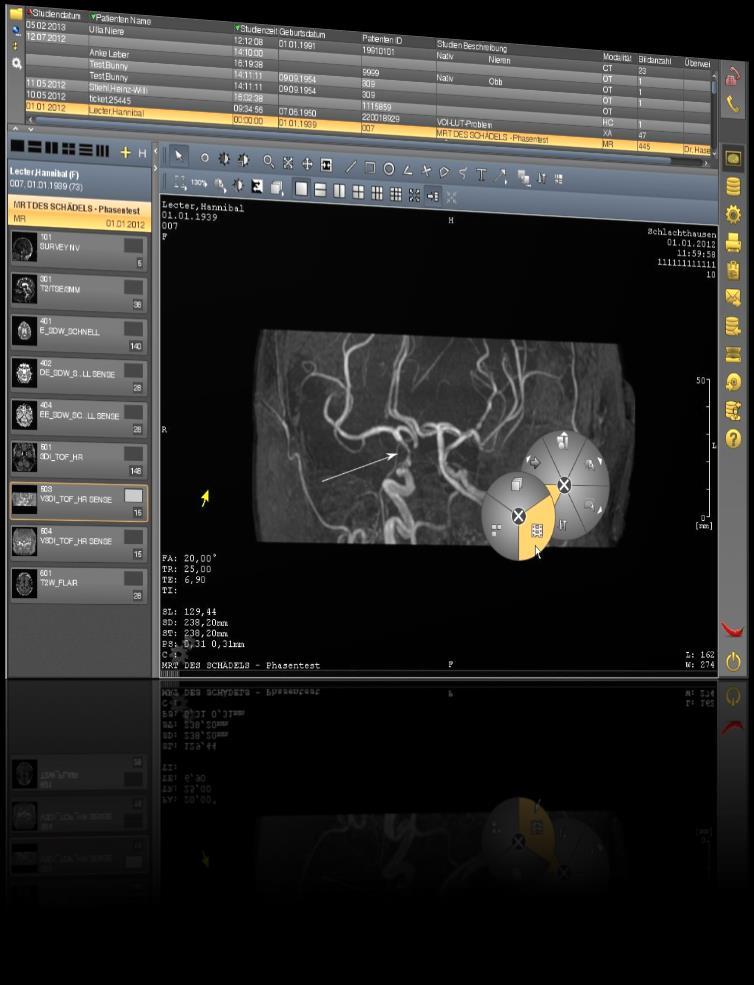Select the straight line measurement tool
Viewport: 754px width, 985px height.
(x=351, y=166)
